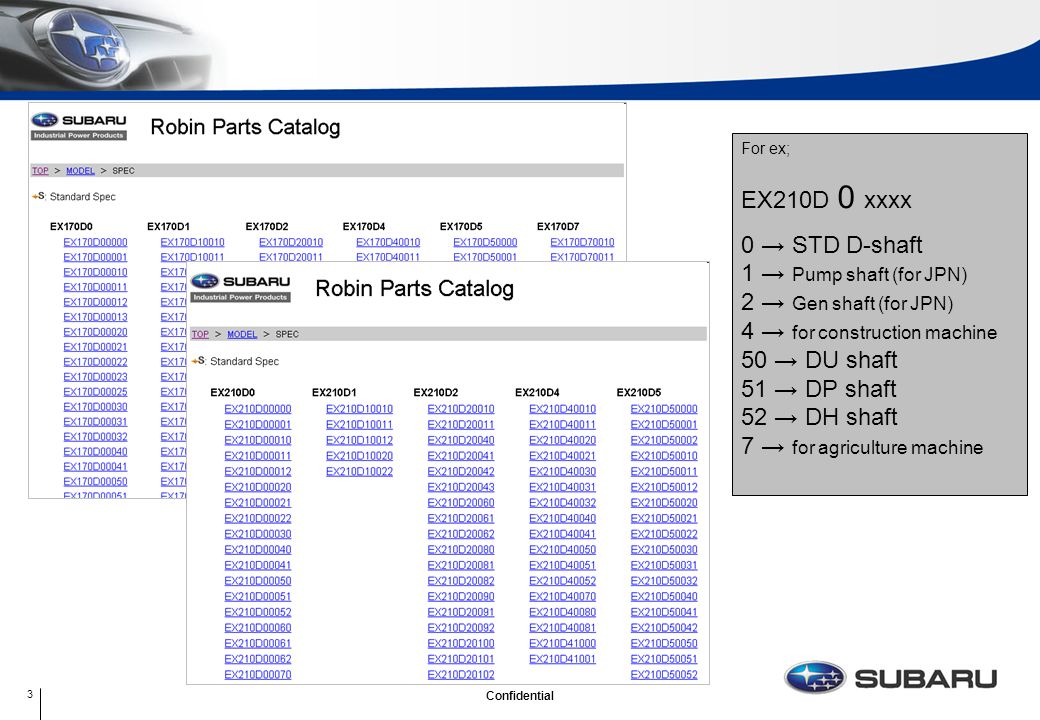Select the EX210D20082 link
The width and height of the screenshot is (1040, 720).
click(461, 581)
